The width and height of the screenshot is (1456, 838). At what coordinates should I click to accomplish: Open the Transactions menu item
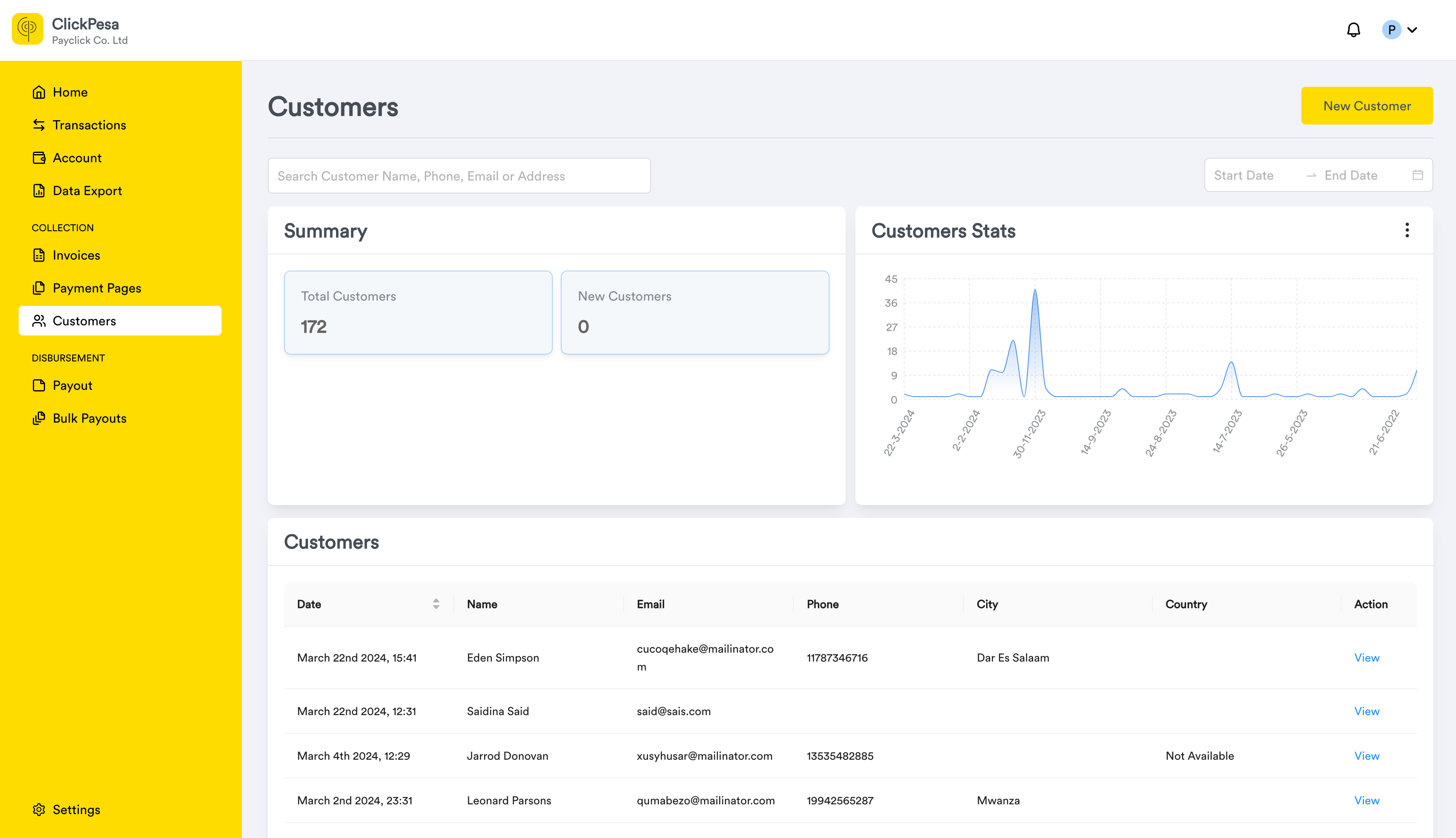(120, 125)
